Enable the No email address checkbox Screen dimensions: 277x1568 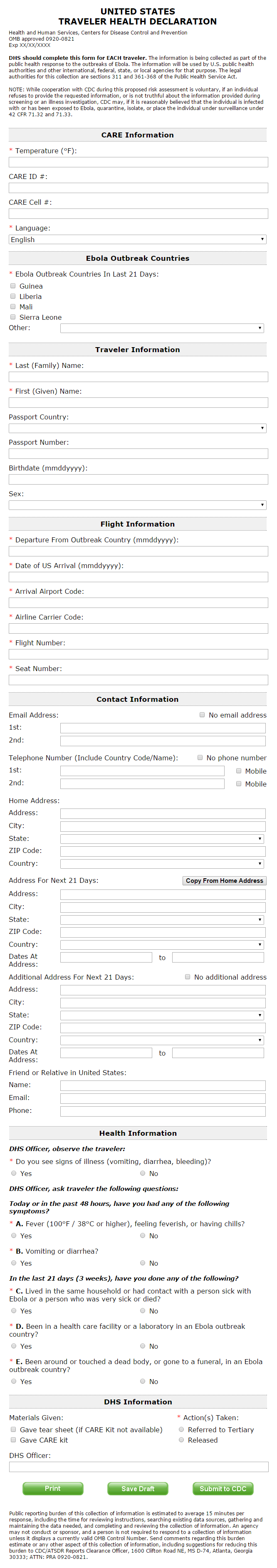click(202, 715)
